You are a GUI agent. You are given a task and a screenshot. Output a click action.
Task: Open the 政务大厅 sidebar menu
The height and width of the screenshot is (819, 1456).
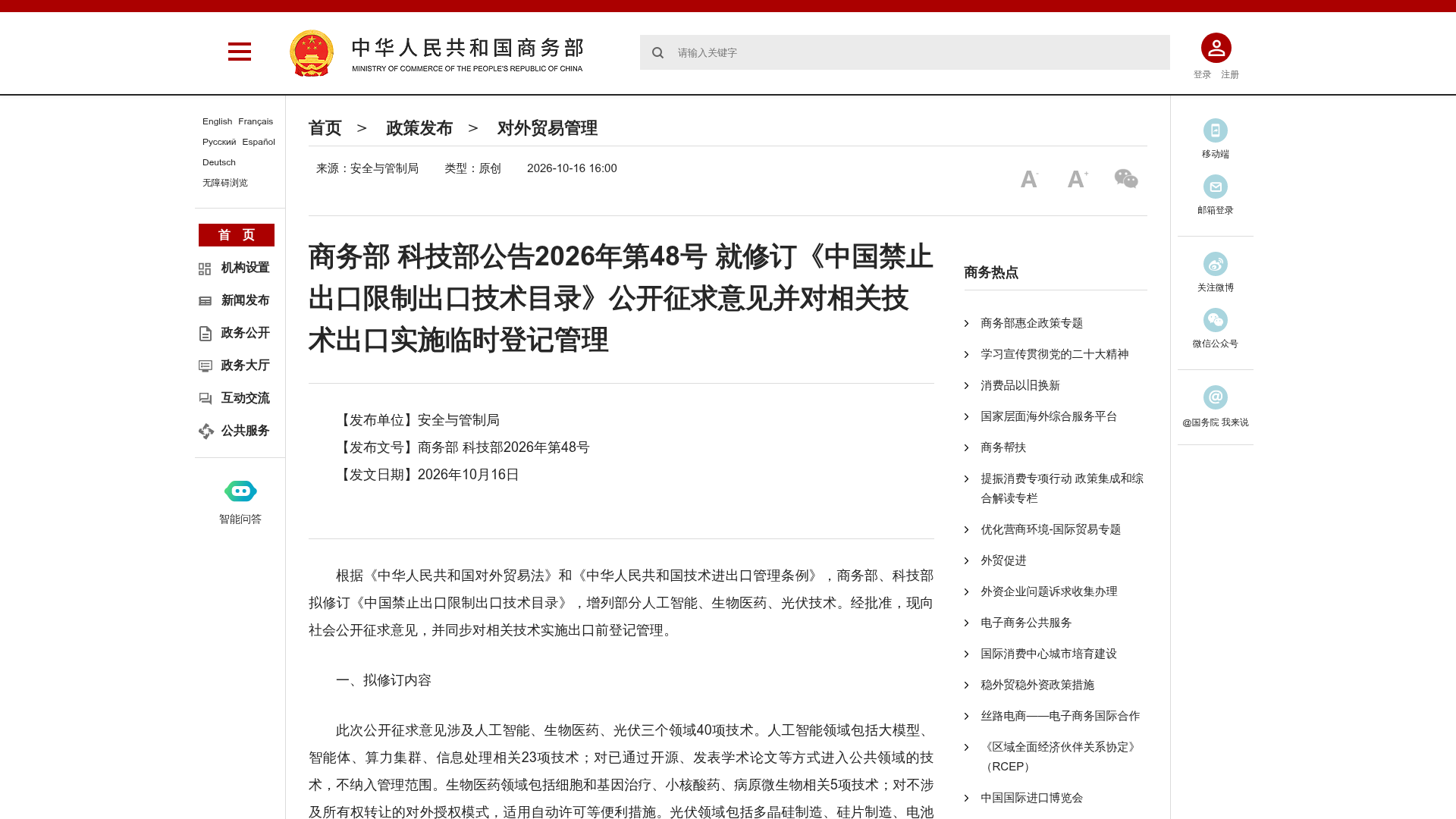point(245,366)
